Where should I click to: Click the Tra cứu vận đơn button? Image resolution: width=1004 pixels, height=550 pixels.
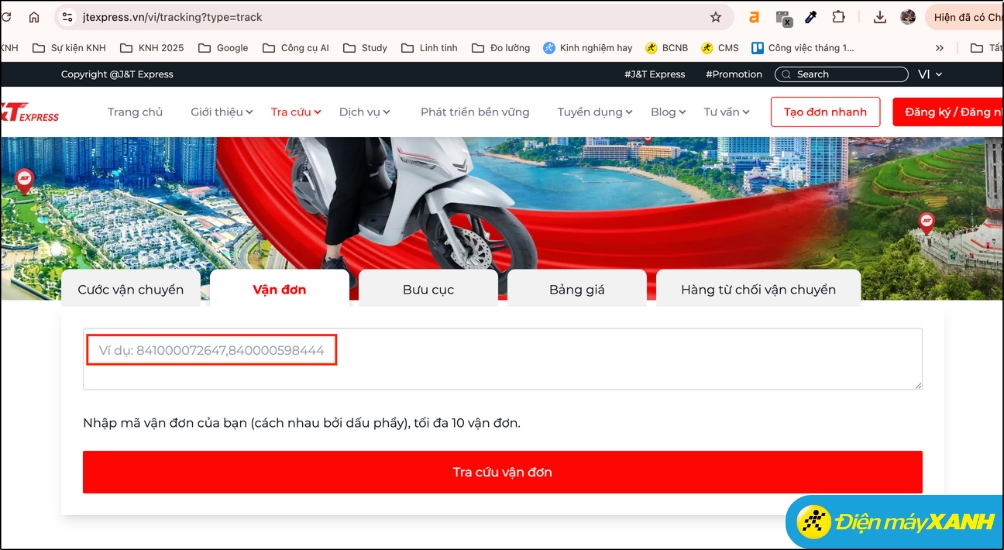coord(503,472)
